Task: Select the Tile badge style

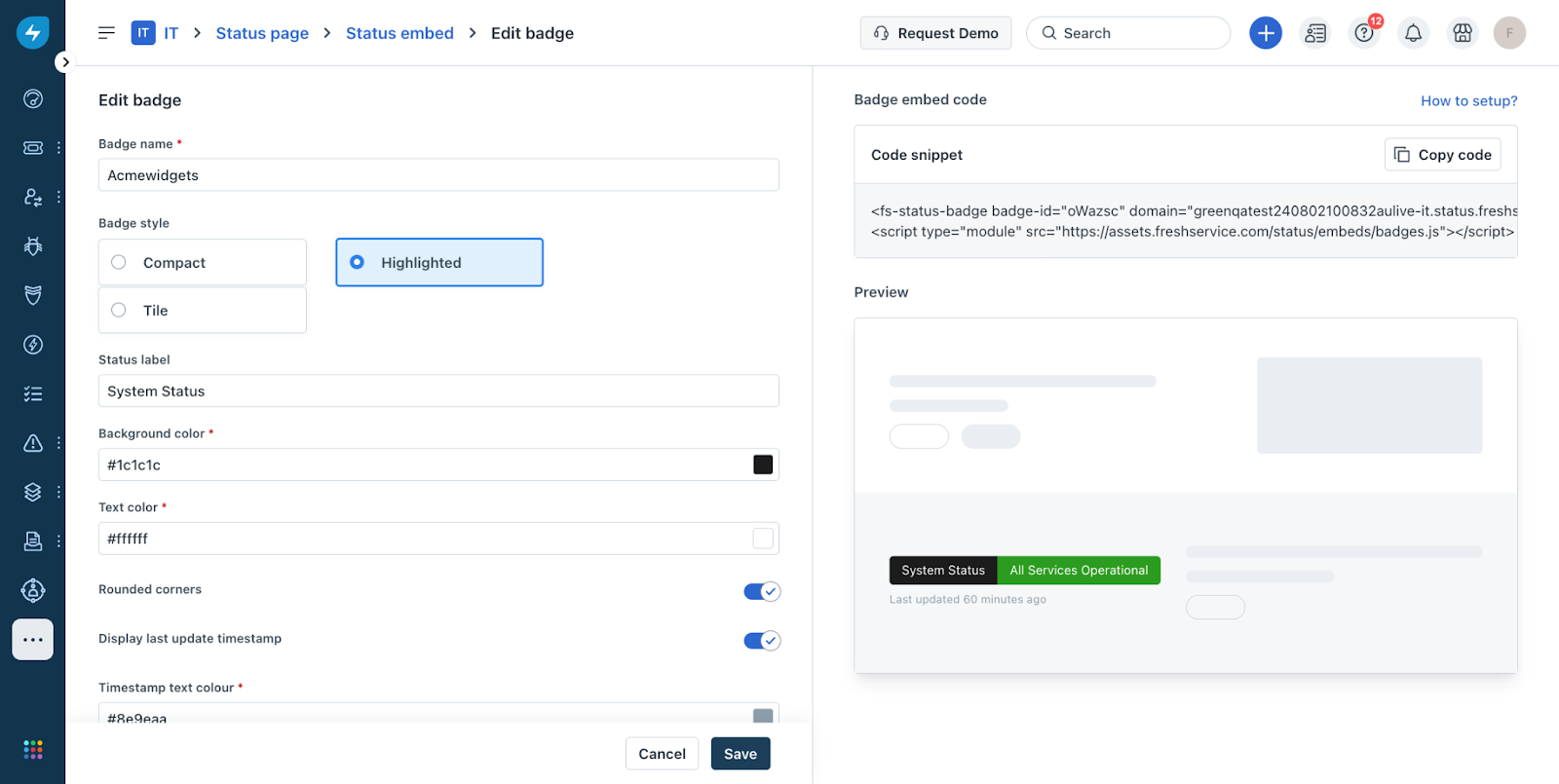Action: tap(203, 310)
